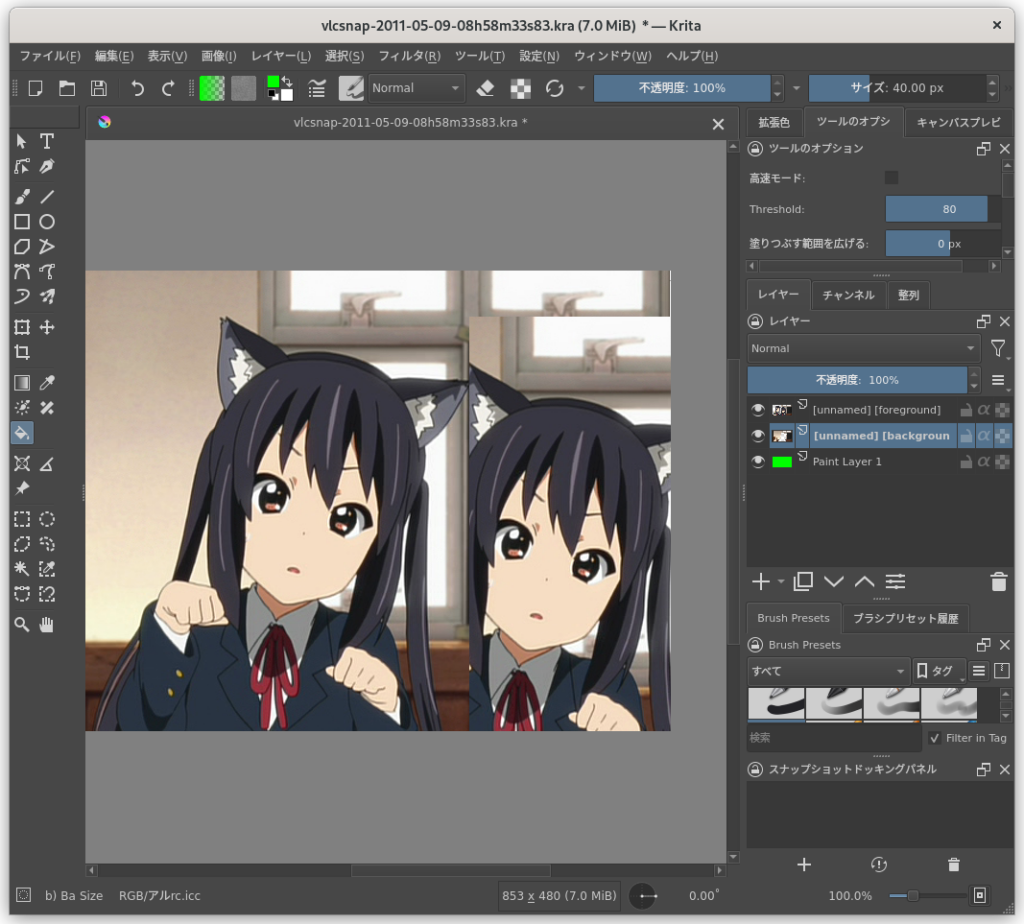This screenshot has width=1024, height=924.
Task: Select the Zoom tool
Action: tap(22, 625)
